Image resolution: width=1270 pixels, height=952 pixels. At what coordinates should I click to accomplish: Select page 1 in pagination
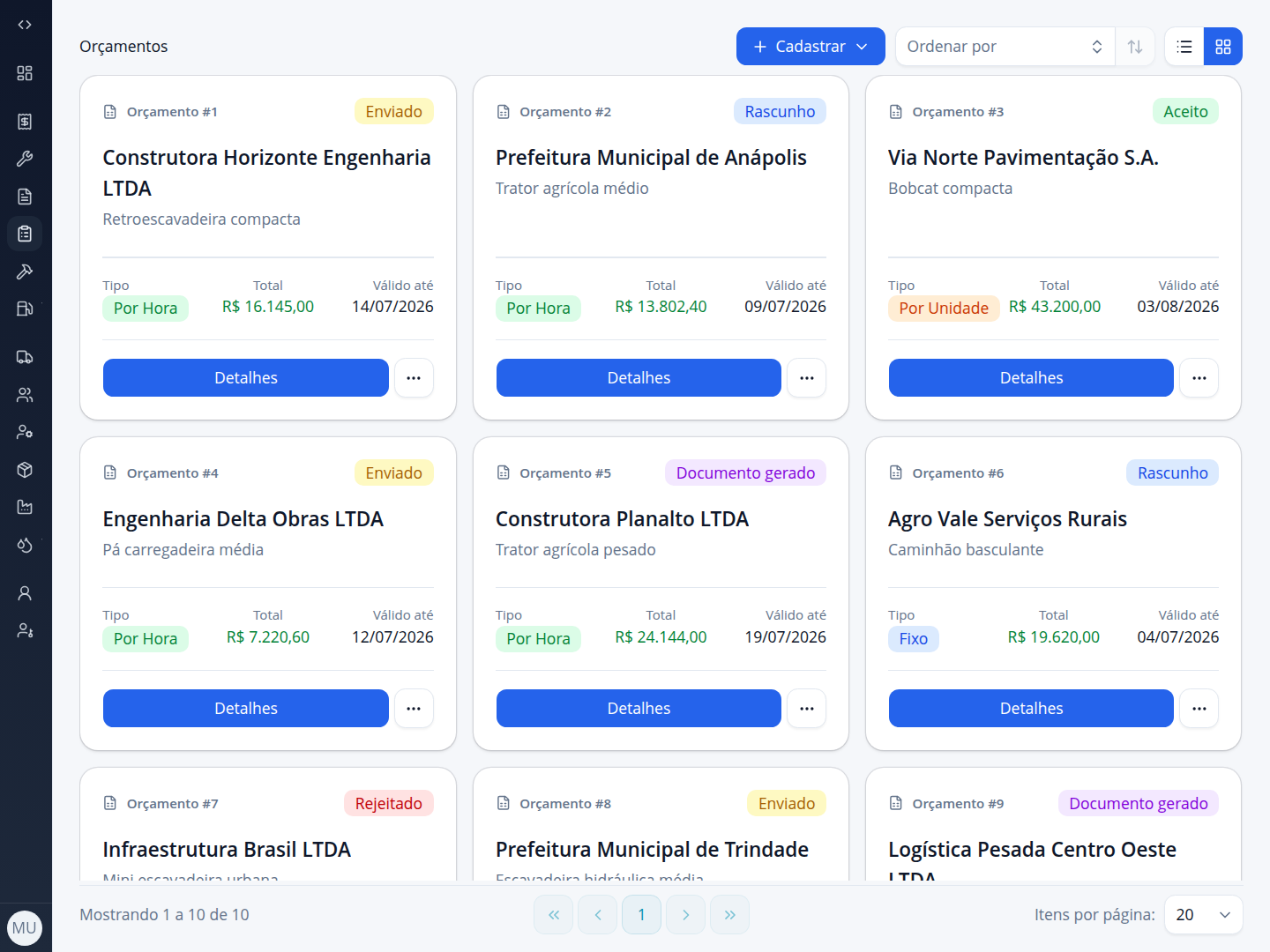(x=641, y=915)
